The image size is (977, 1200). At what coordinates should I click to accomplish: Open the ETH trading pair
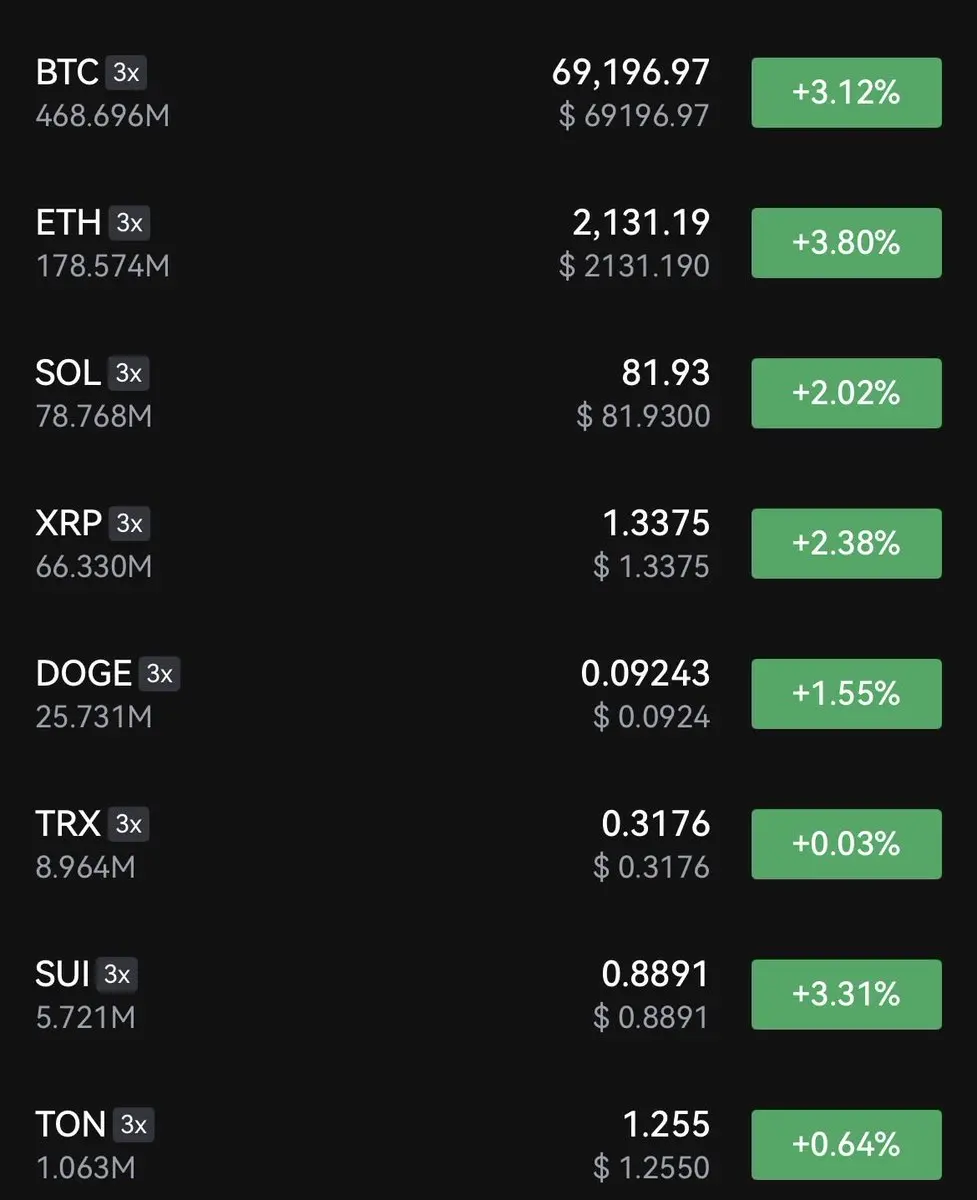coord(68,223)
